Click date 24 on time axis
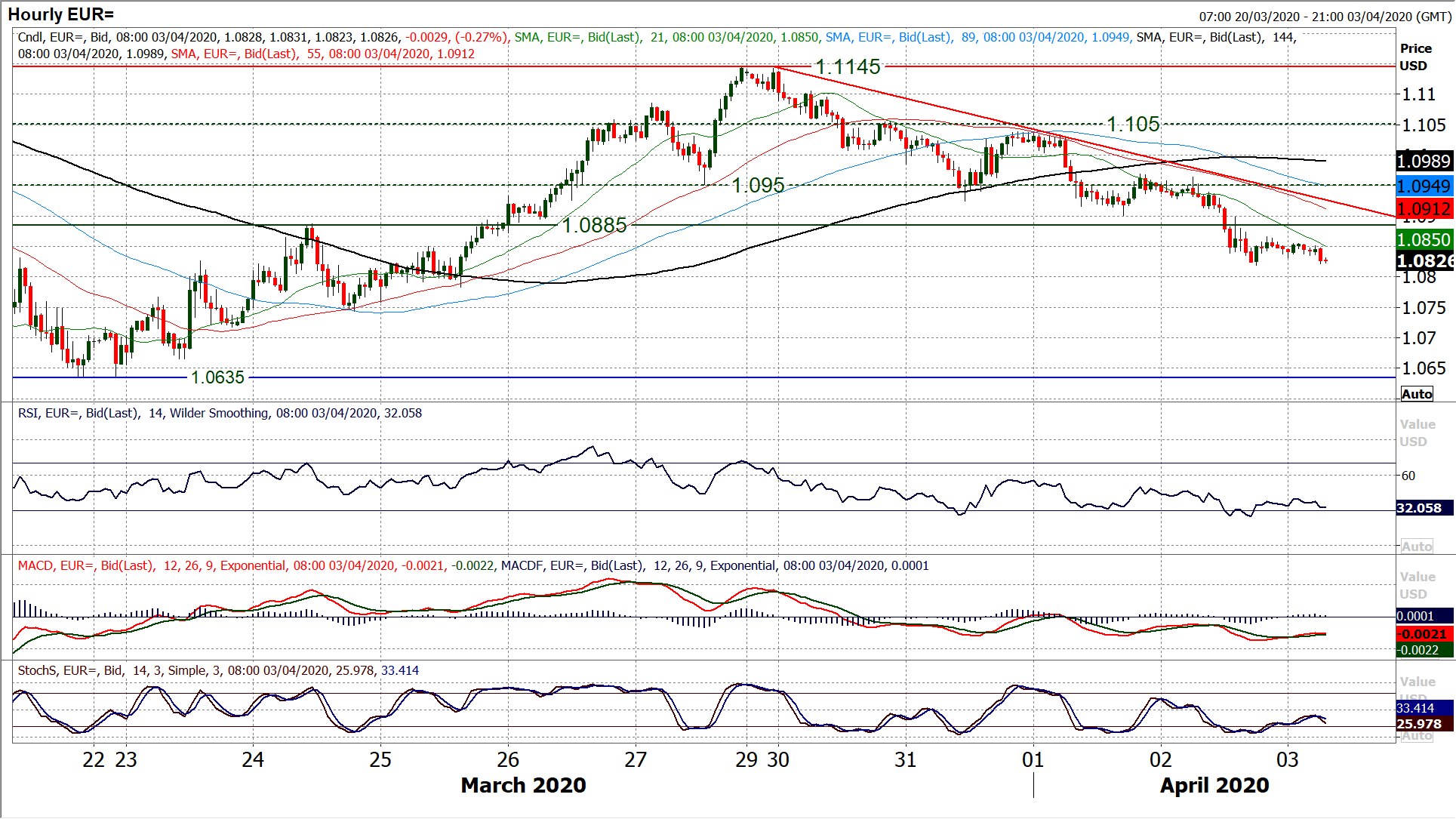The width and height of the screenshot is (1456, 819). click(x=253, y=759)
